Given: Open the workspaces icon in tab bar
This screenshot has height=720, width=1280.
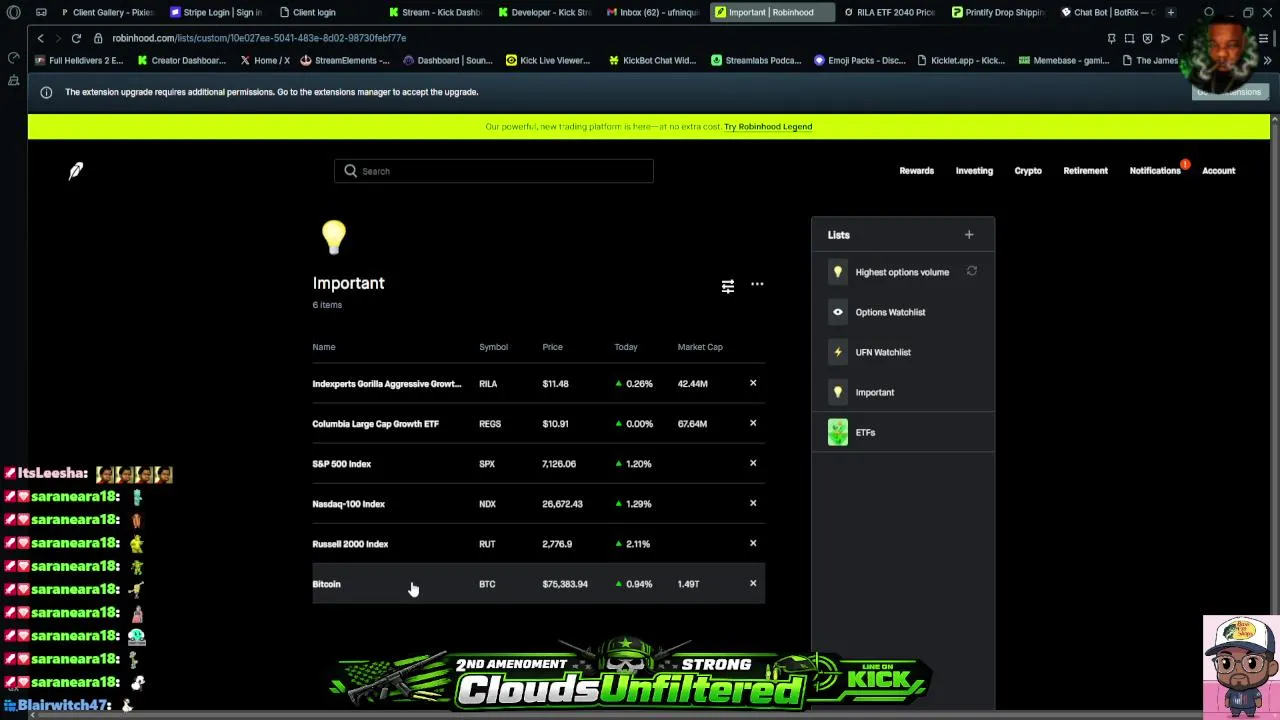Looking at the screenshot, I should pyautogui.click(x=41, y=12).
